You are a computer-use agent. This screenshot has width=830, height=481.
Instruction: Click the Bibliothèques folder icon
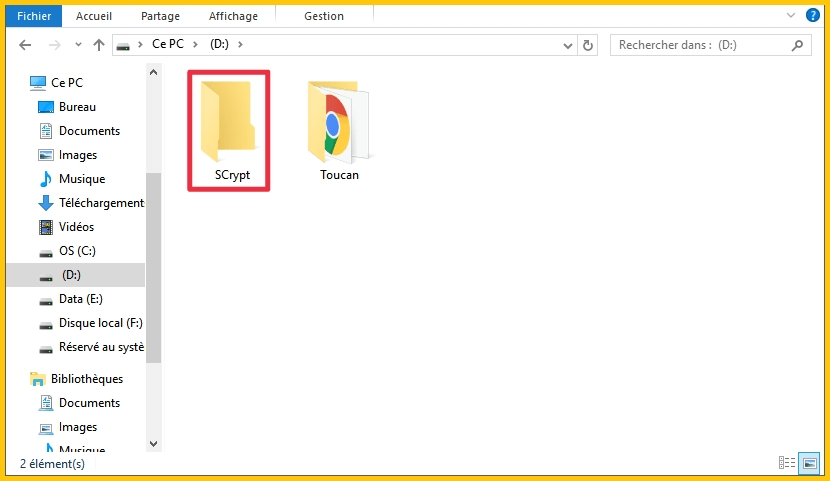click(38, 379)
